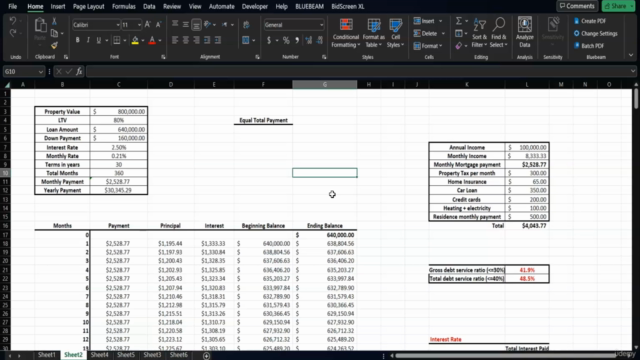This screenshot has width=640, height=360.
Task: Toggle Align Left
Action: pos(175,40)
